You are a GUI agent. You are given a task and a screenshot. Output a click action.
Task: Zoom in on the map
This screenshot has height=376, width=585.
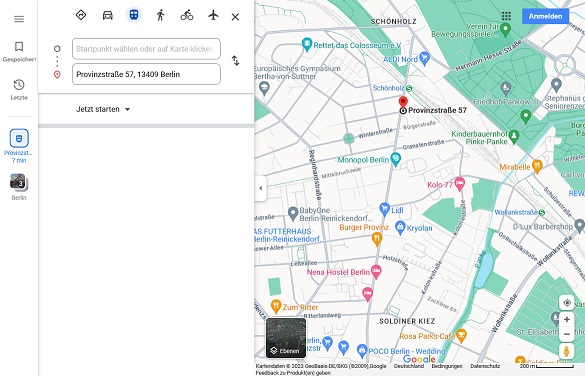(567, 320)
